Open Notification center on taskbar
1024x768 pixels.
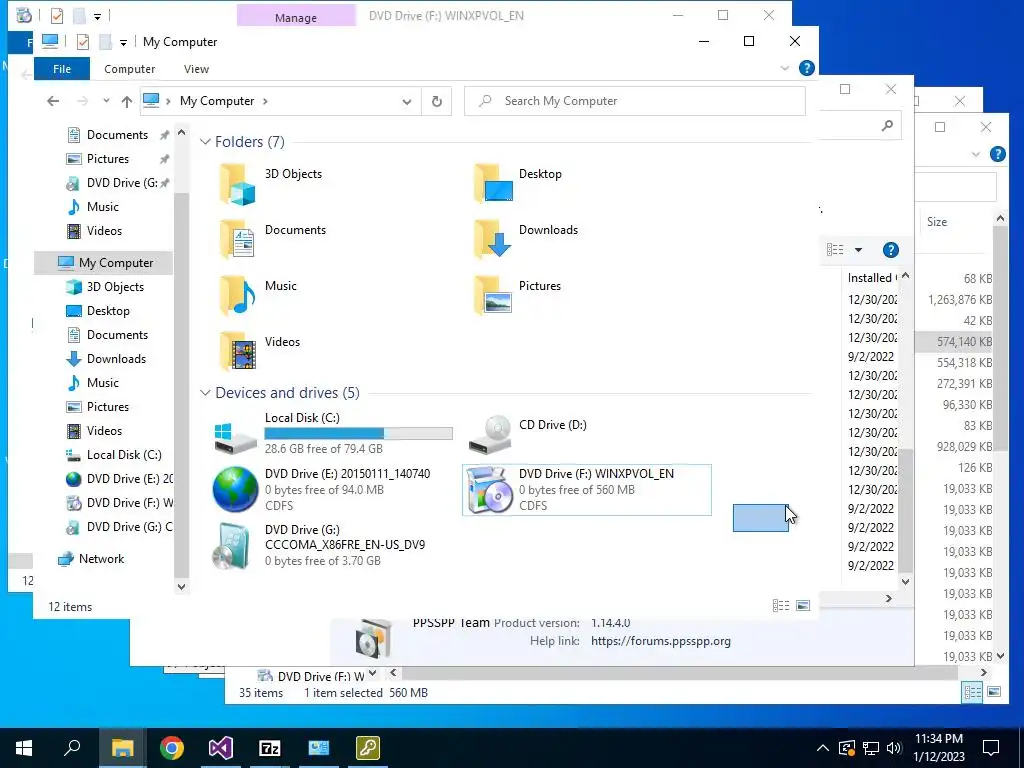pos(991,748)
